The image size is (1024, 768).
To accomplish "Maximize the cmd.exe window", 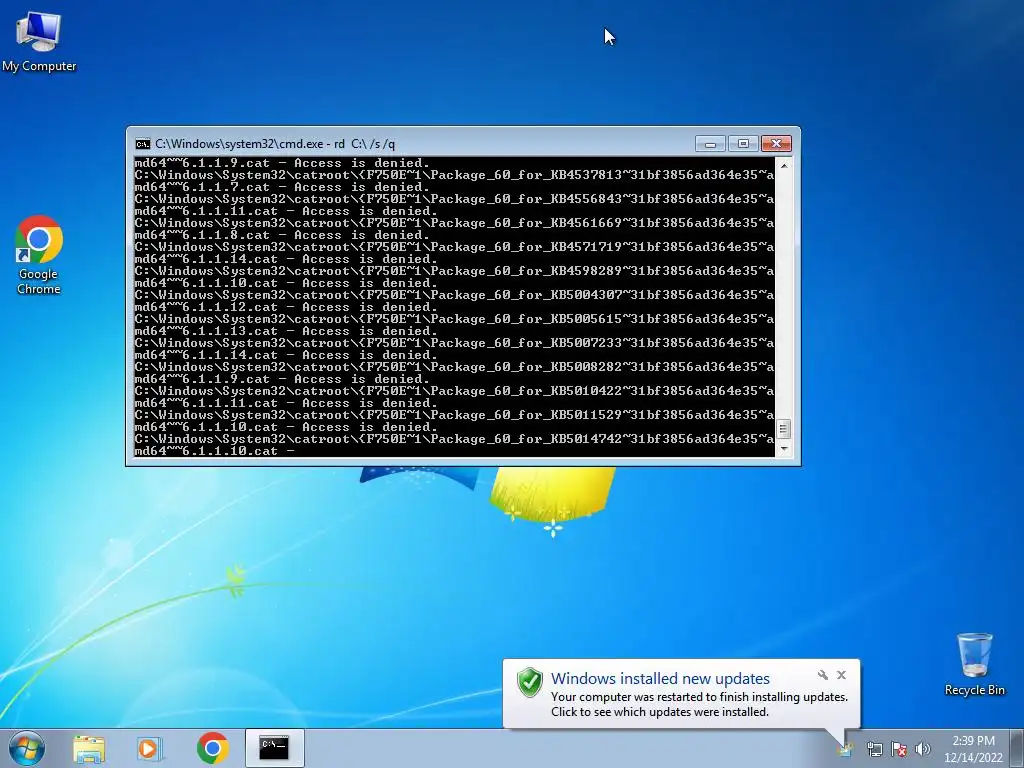I will point(743,144).
